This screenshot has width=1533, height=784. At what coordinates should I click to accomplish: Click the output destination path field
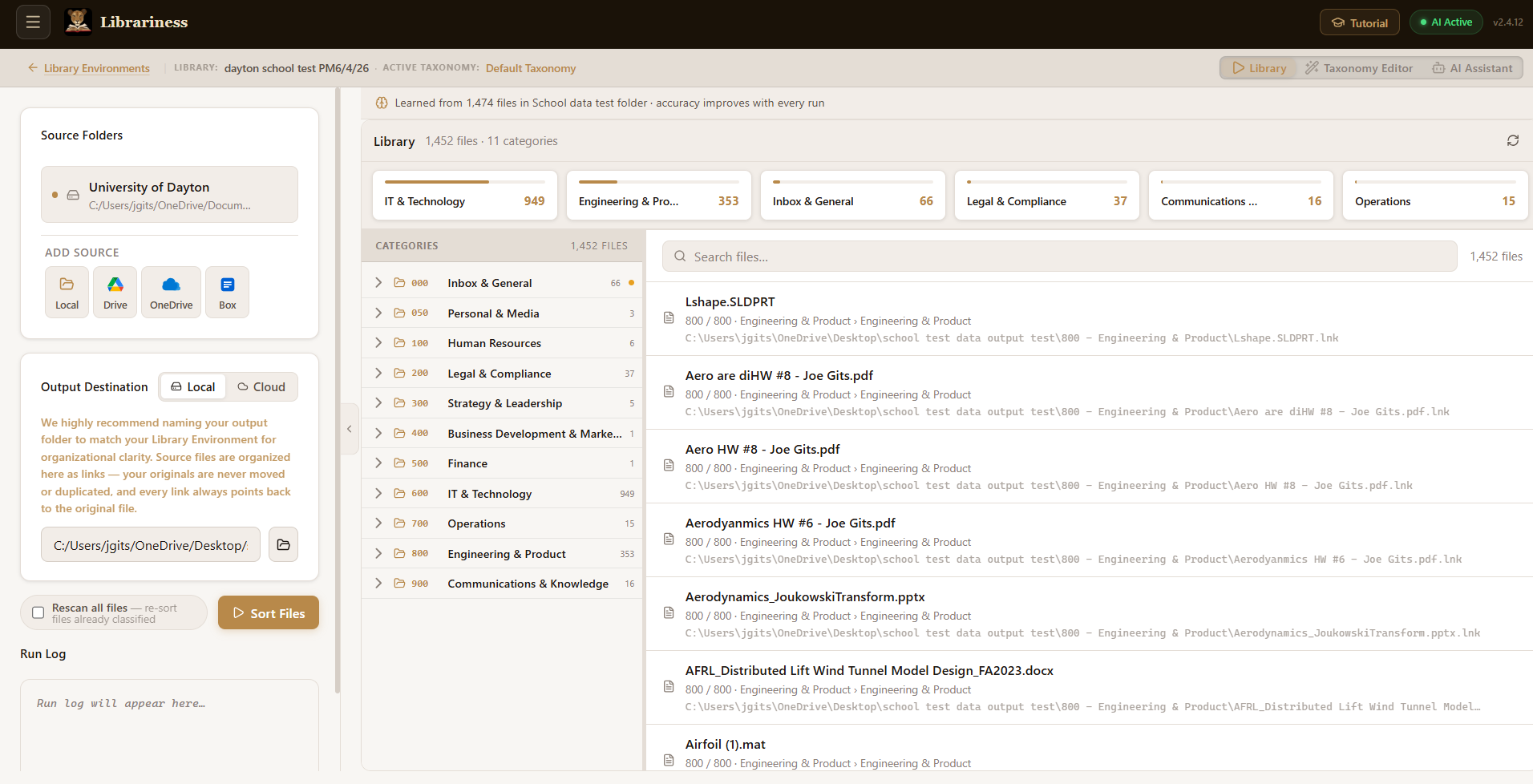[x=151, y=544]
